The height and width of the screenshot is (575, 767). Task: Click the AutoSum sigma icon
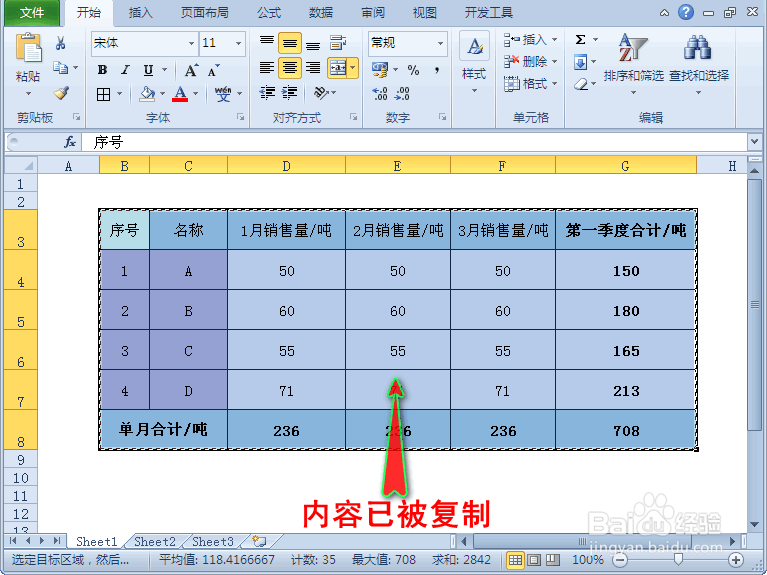tap(581, 40)
